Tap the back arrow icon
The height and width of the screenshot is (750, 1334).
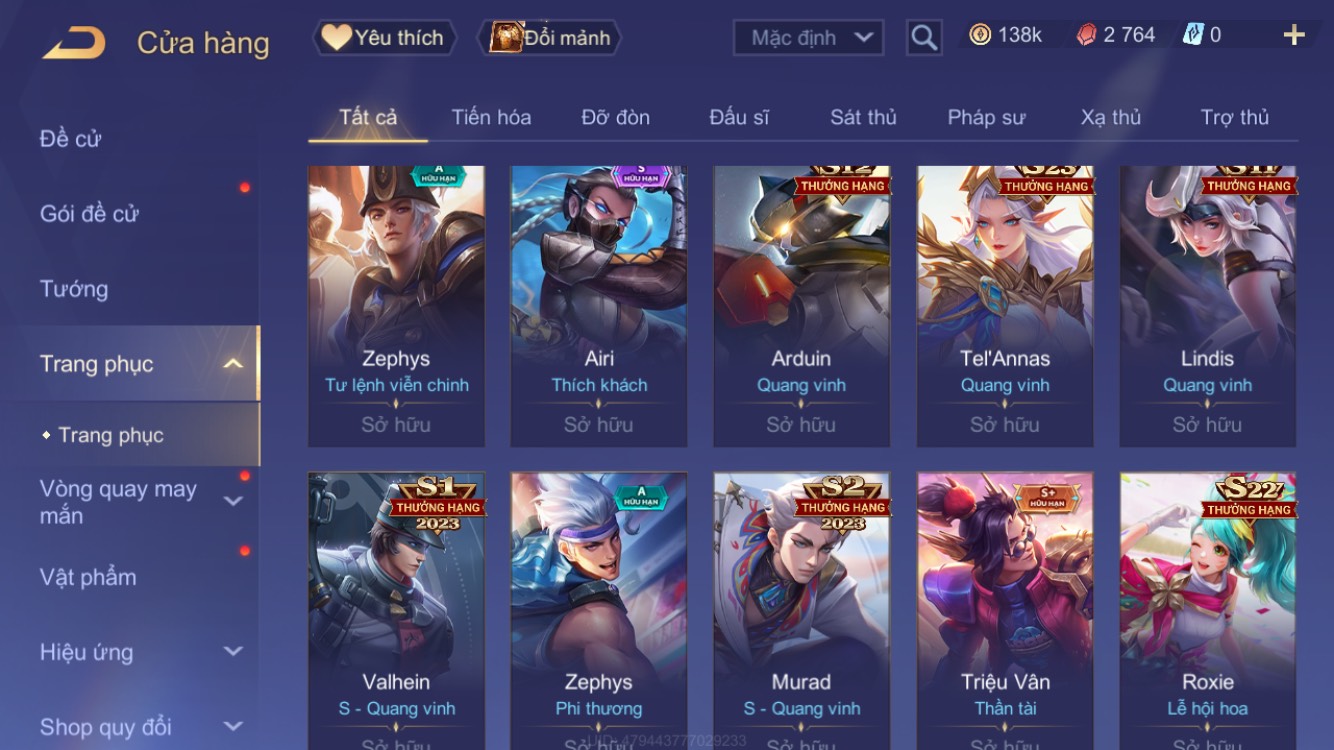click(74, 43)
